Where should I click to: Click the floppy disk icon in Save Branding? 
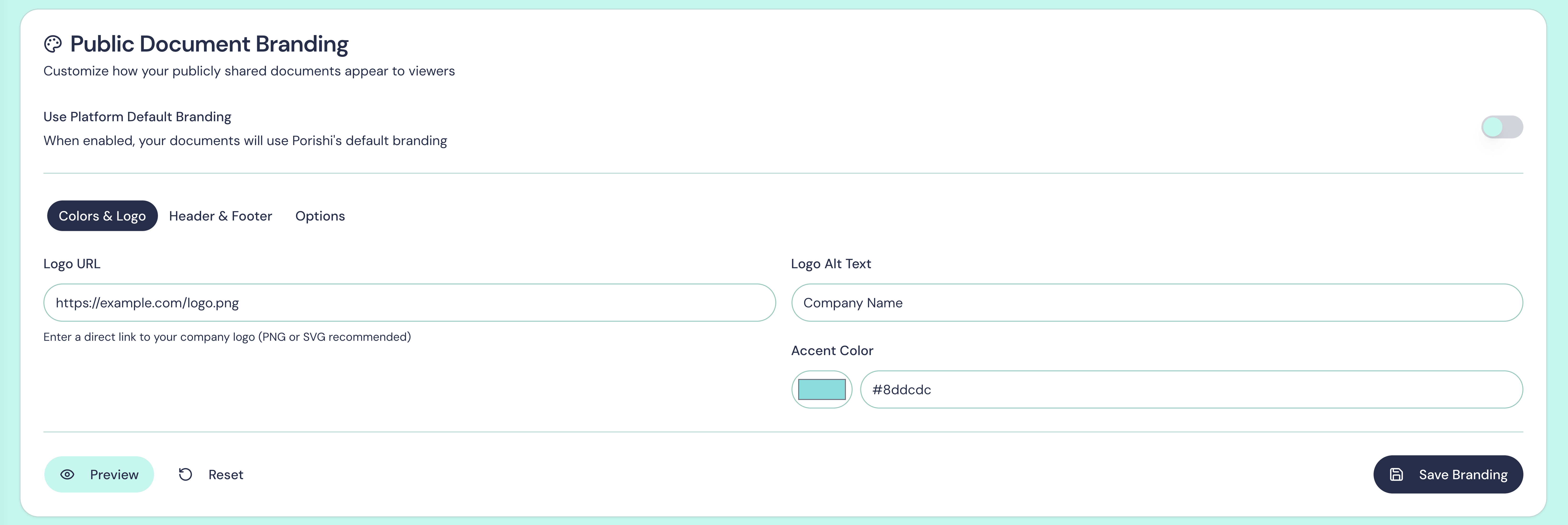pyautogui.click(x=1396, y=474)
